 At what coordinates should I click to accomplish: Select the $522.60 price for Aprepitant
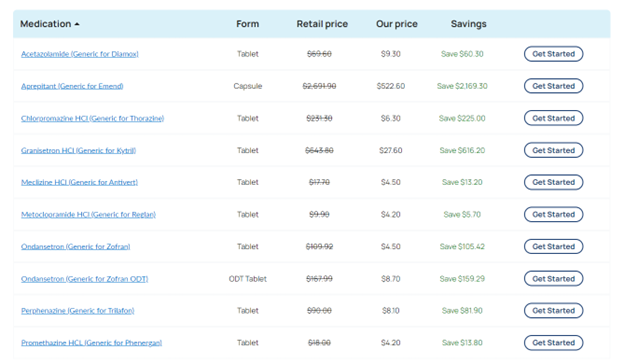pyautogui.click(x=391, y=86)
